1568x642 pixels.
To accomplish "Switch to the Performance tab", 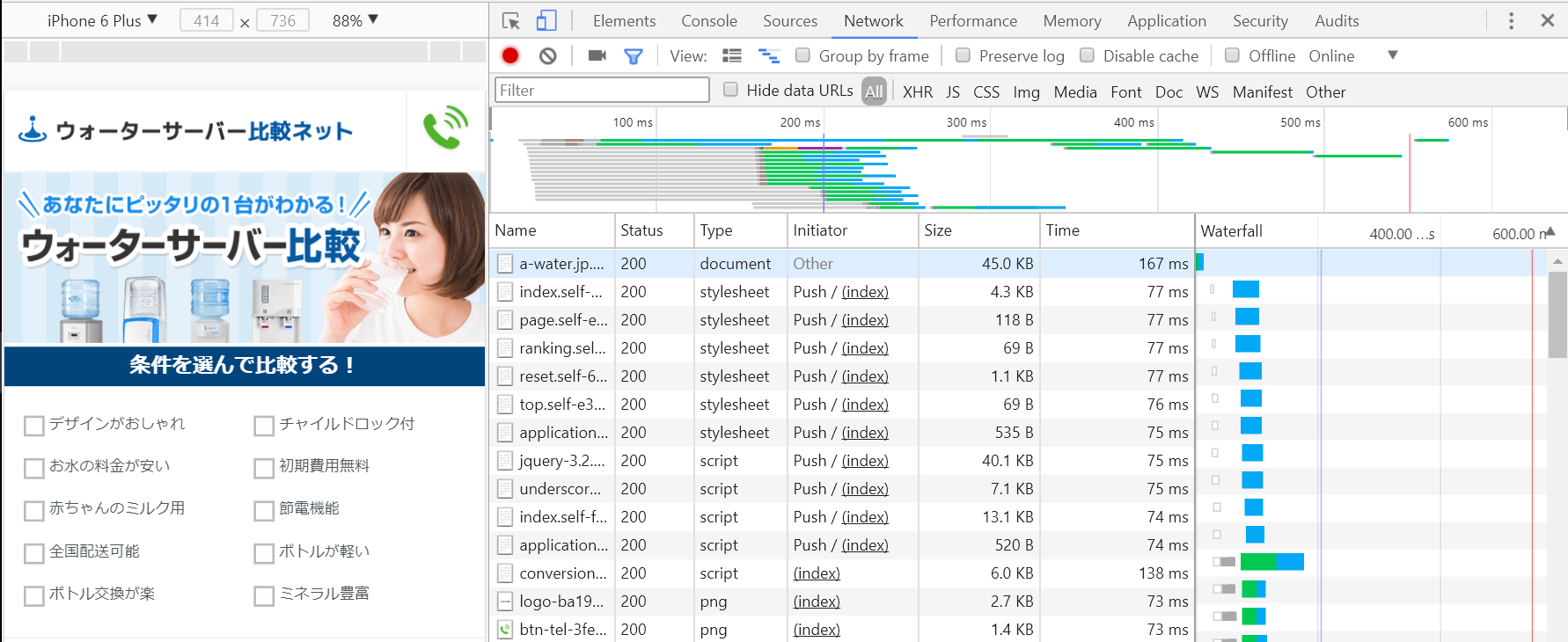I will pos(972,21).
